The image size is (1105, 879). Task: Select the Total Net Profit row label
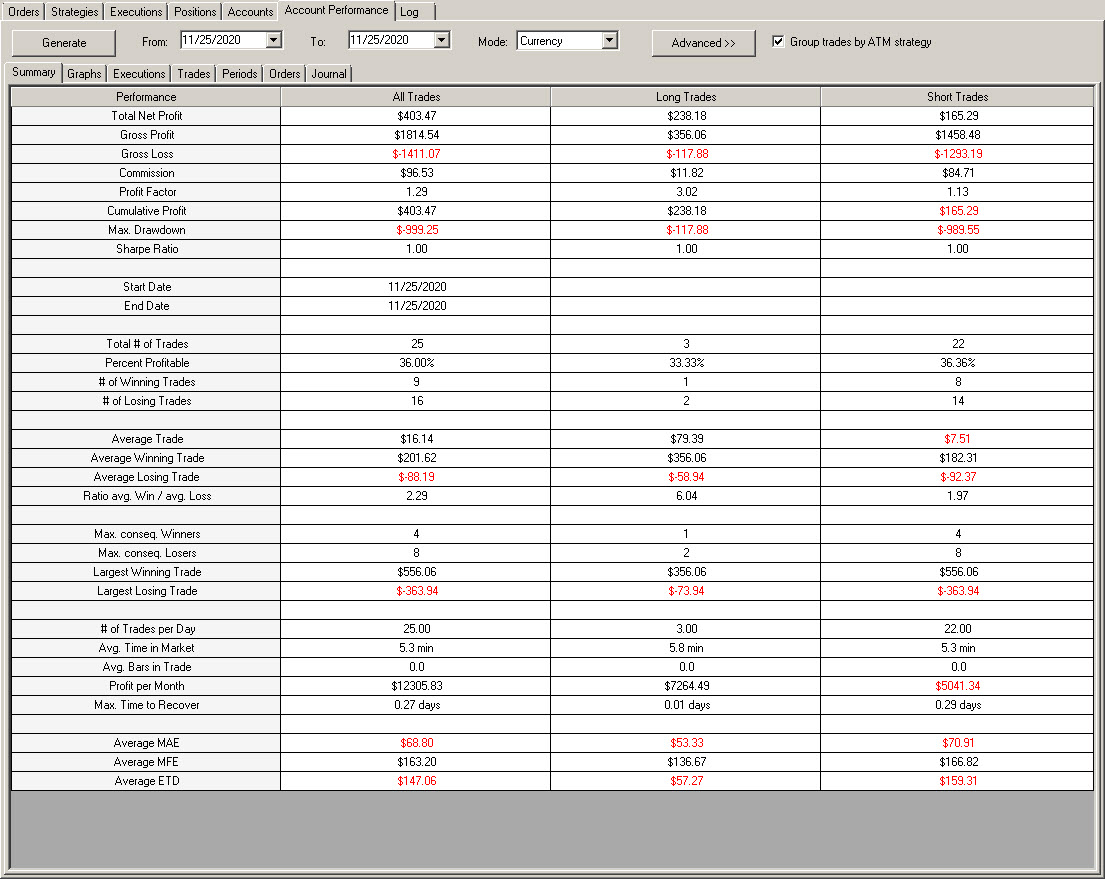pos(147,116)
